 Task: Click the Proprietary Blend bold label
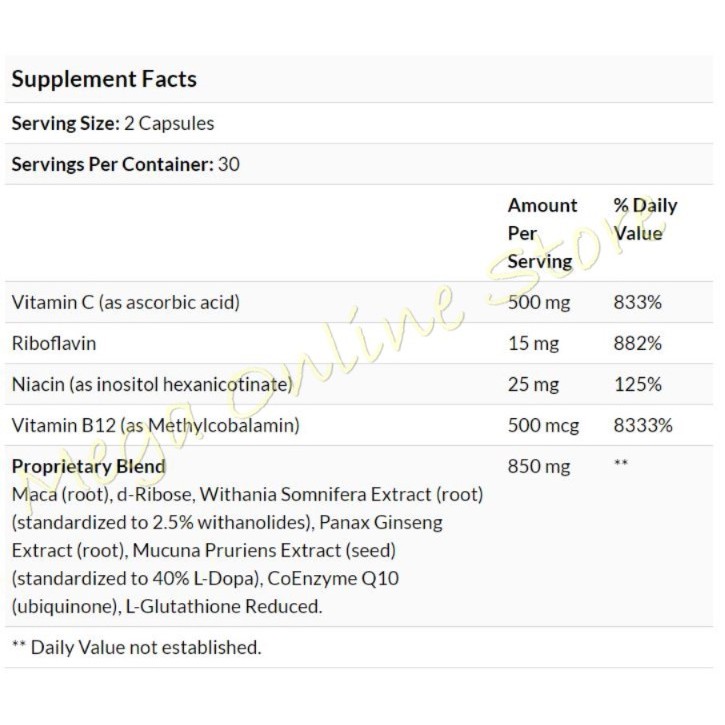(x=88, y=466)
